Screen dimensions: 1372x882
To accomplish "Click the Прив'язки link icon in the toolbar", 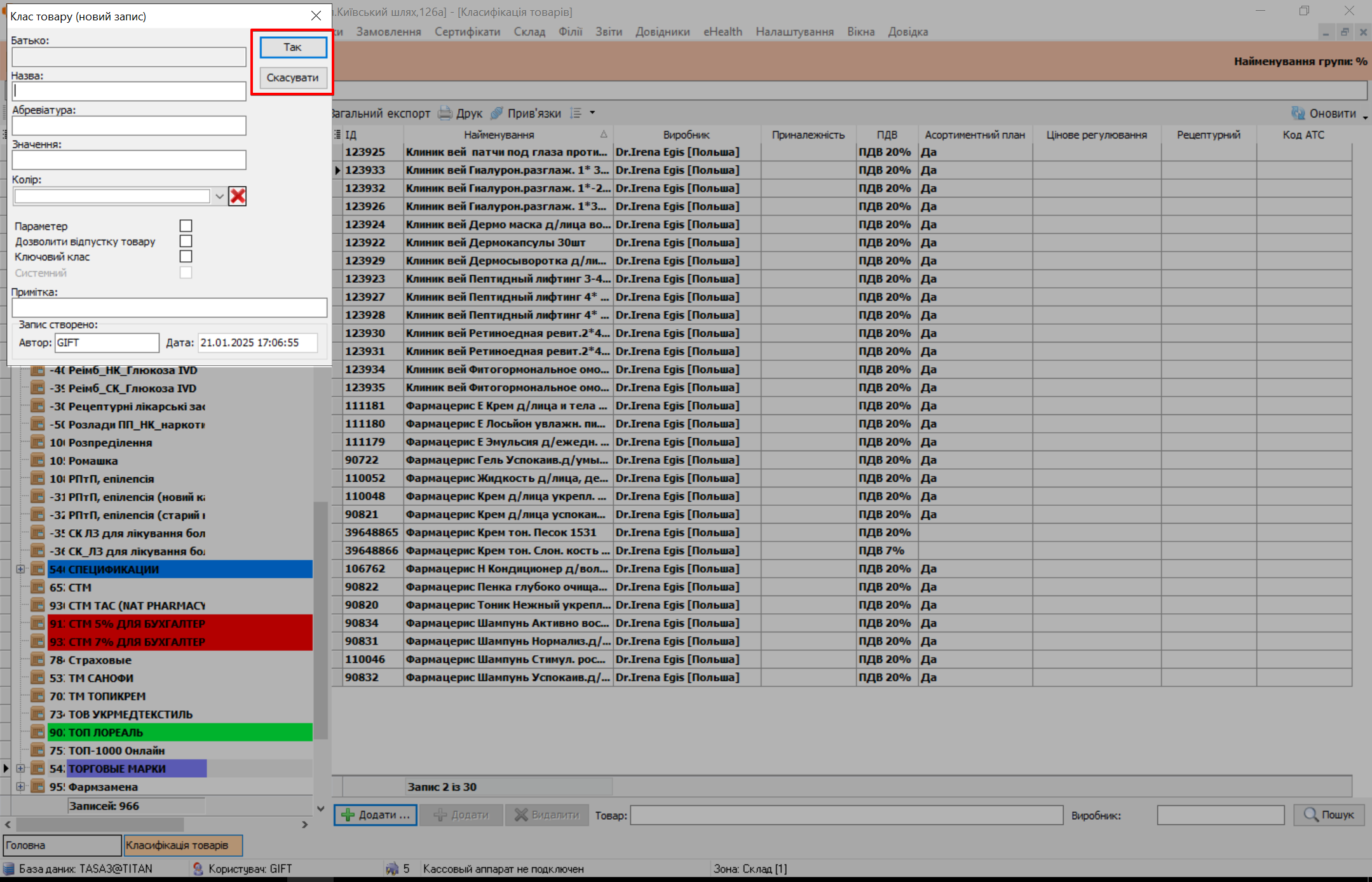I will click(x=497, y=113).
